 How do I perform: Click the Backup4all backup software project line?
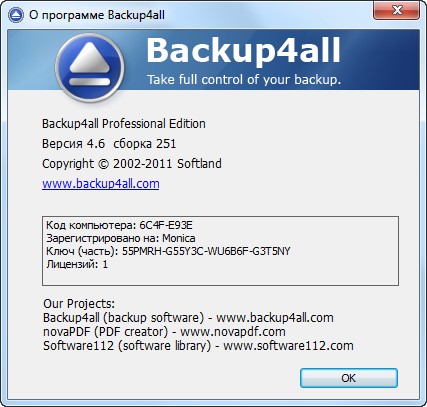[x=188, y=318]
